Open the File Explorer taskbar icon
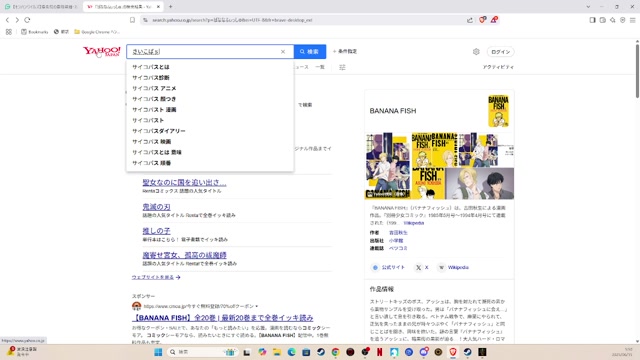 (x=277, y=352)
